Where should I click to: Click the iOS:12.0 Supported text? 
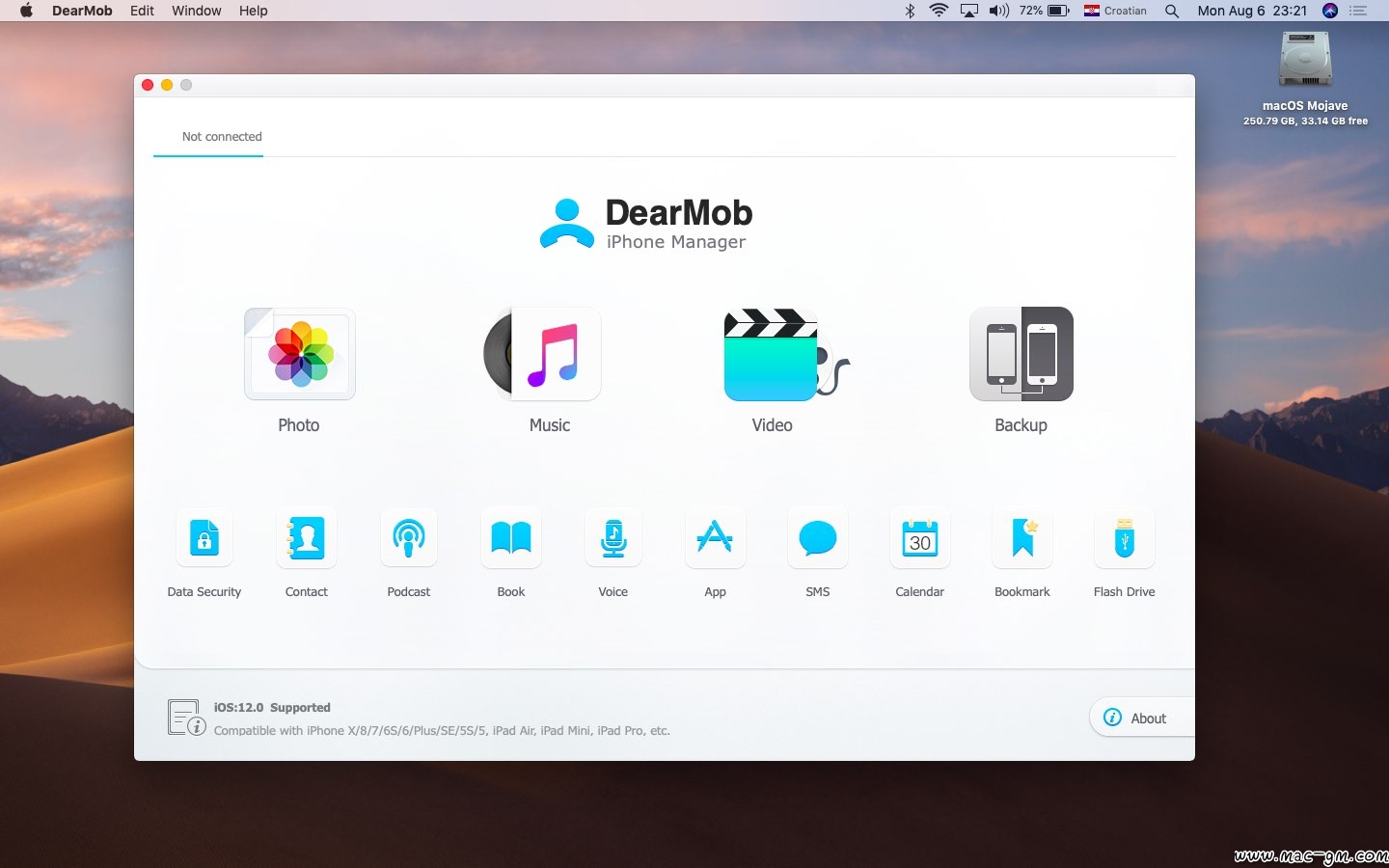pyautogui.click(x=272, y=707)
